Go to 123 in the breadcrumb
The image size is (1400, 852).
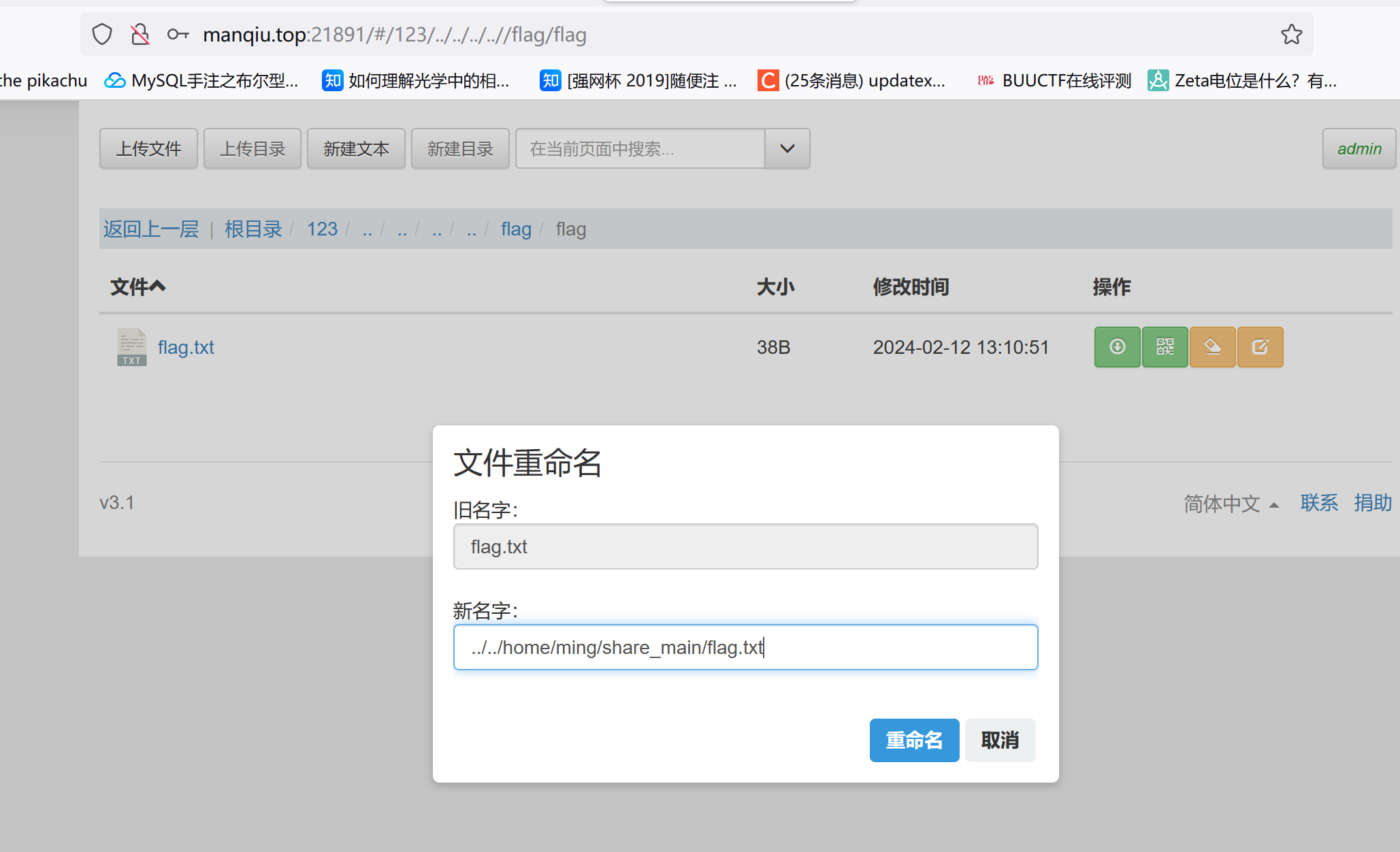[322, 229]
